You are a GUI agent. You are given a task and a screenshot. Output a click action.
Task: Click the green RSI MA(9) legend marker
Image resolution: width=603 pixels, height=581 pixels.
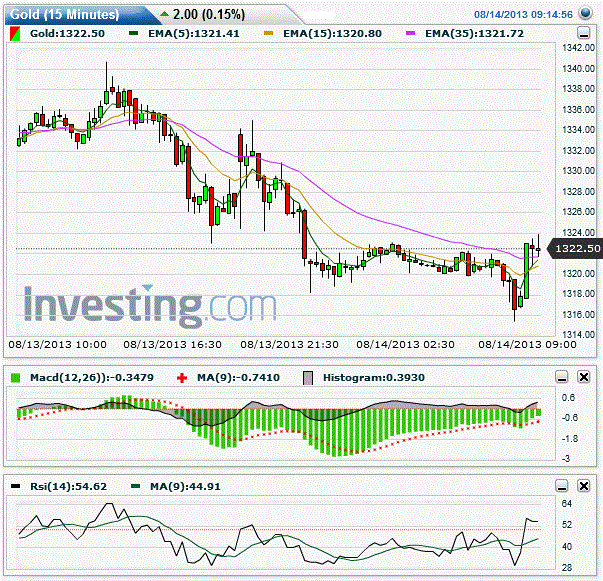click(135, 486)
